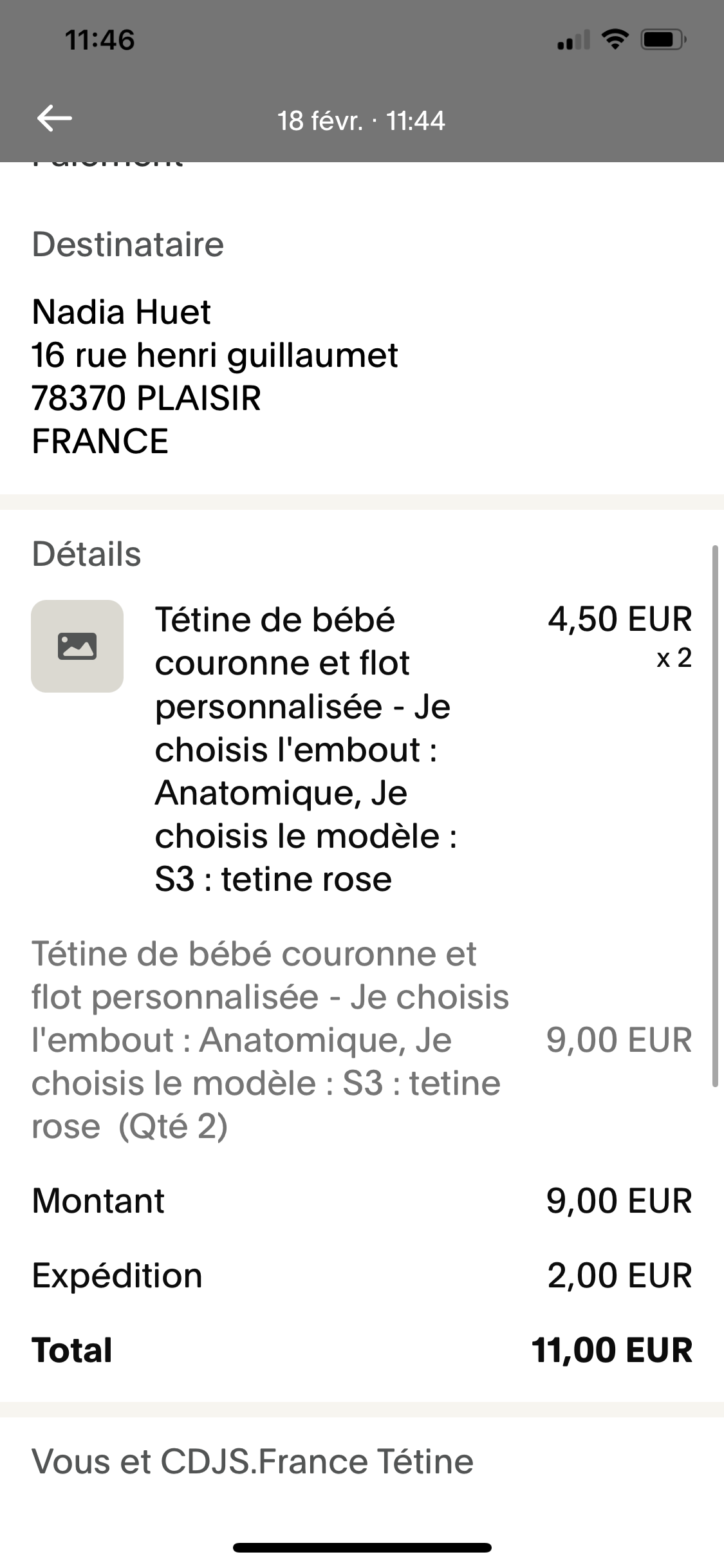Tap the Montant row amount 9,00 EUR
The image size is (724, 1568).
pos(619,1201)
